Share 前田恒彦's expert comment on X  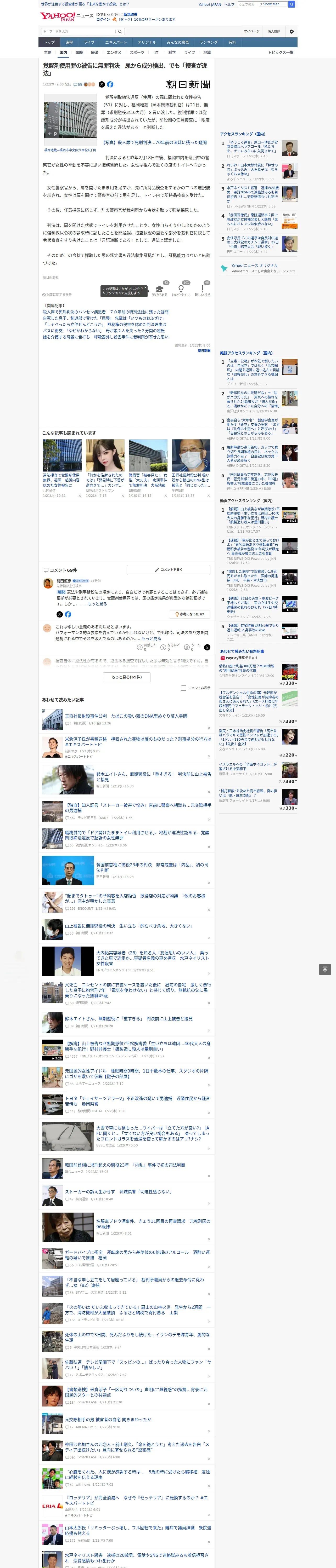point(59,614)
